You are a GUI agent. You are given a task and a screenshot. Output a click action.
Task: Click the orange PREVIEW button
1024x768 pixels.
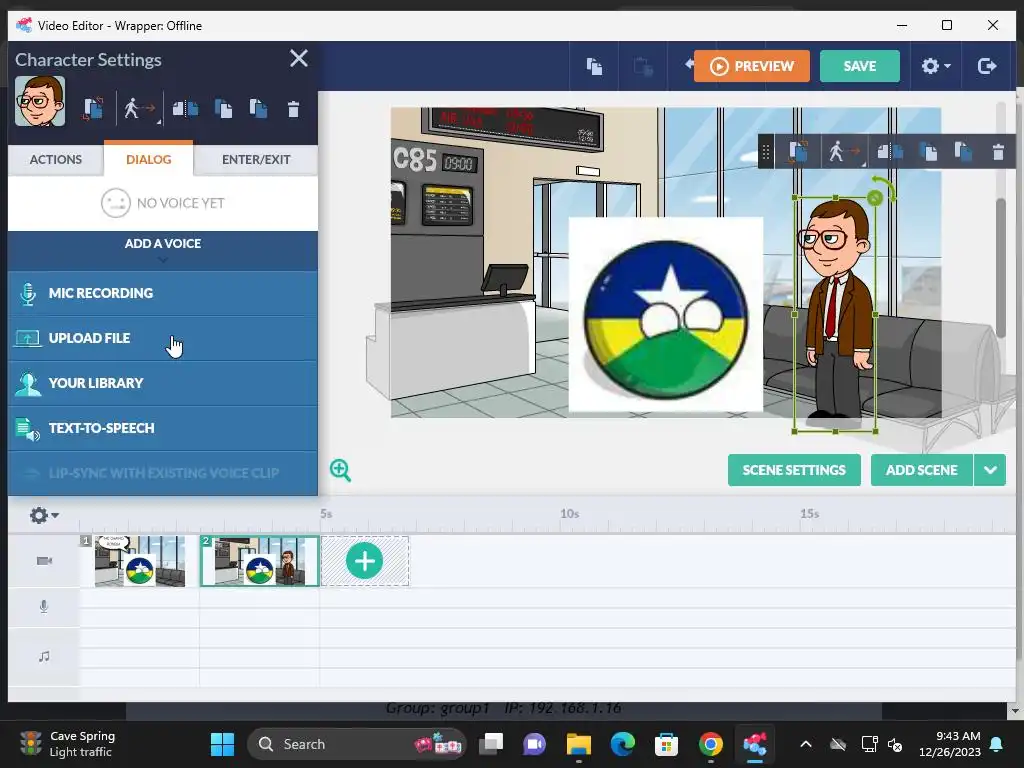(x=752, y=66)
